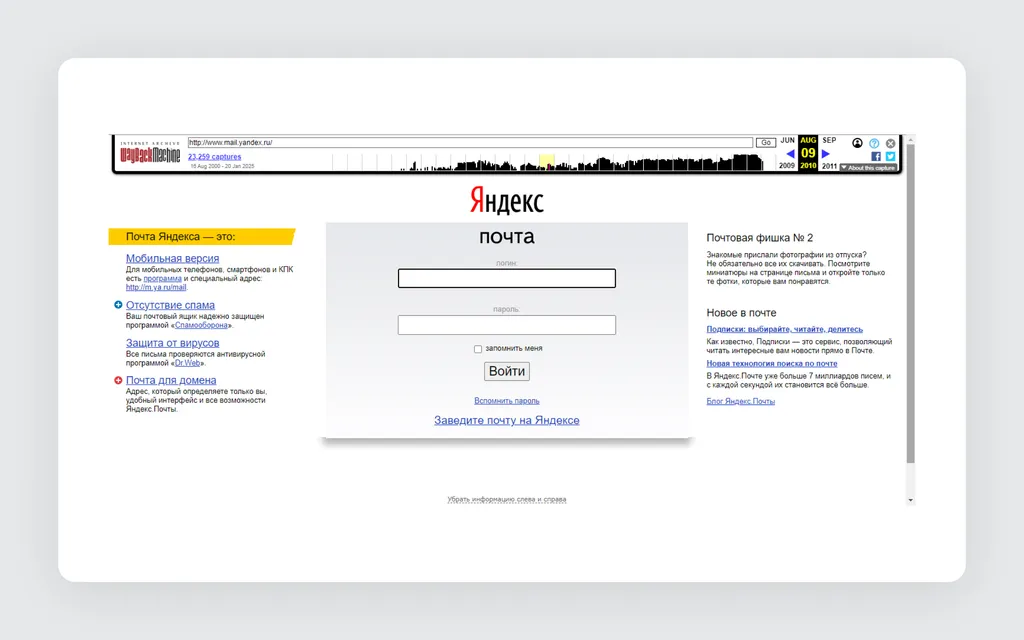Open Подписки: выбирайте, читайте, делитесь link
This screenshot has width=1024, height=640.
click(784, 329)
